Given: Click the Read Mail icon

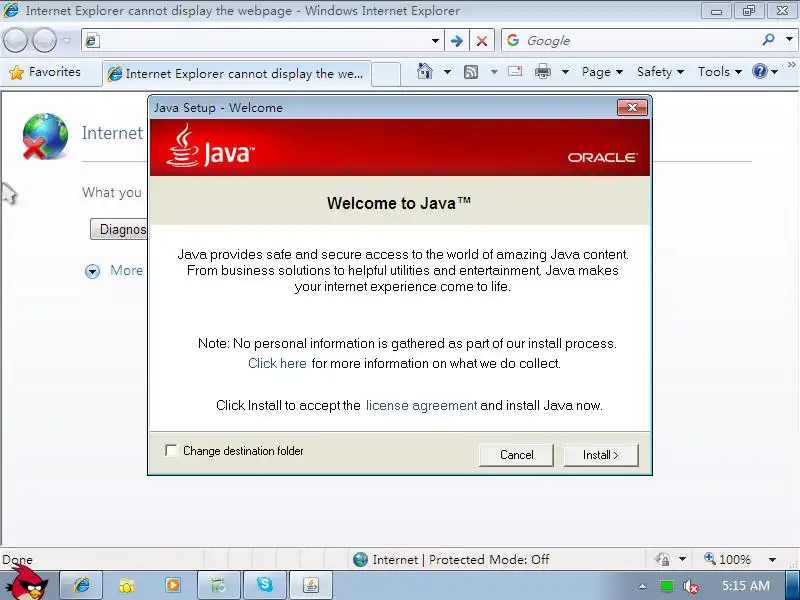Looking at the screenshot, I should pyautogui.click(x=515, y=71).
